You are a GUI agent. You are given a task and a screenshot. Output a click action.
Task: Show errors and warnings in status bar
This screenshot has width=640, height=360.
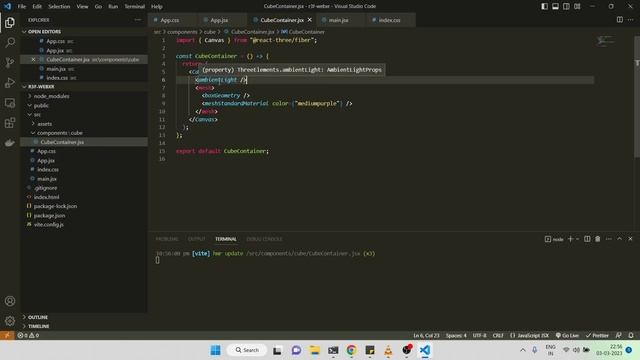28,335
